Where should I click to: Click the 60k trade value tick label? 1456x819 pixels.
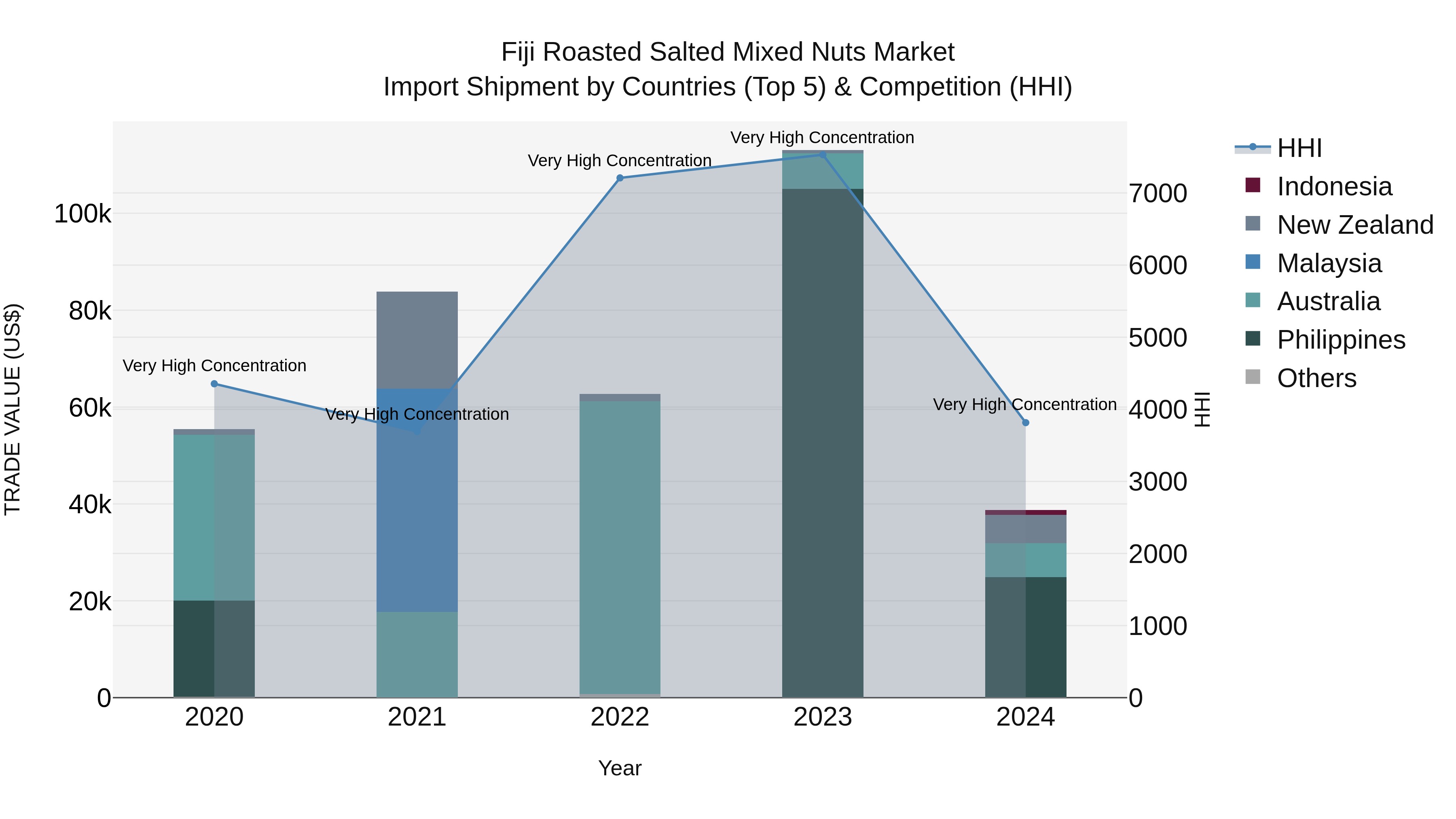tap(90, 408)
